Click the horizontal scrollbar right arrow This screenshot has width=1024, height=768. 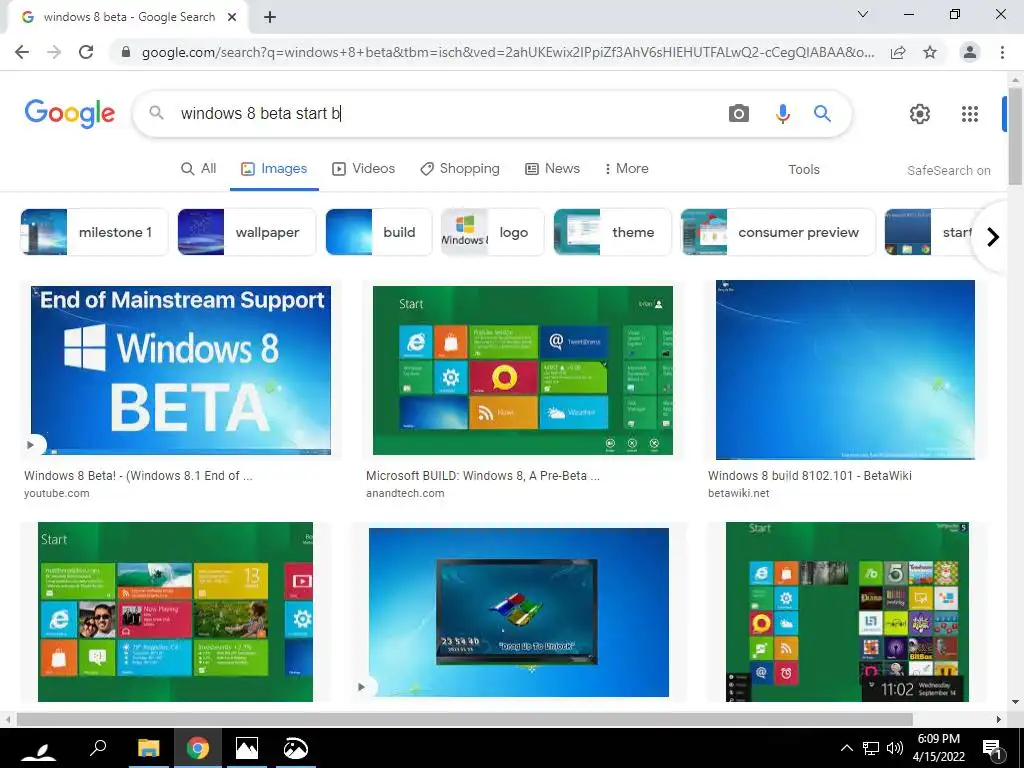999,719
